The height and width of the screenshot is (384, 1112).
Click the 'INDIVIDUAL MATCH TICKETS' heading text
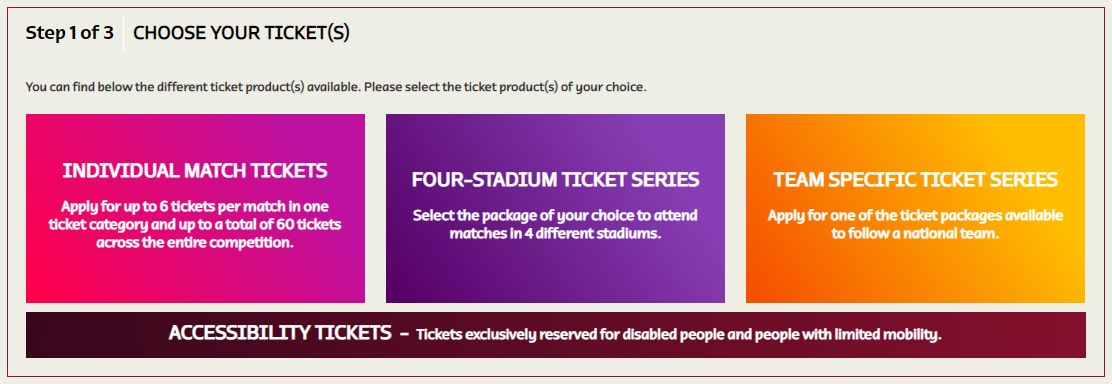tap(195, 171)
